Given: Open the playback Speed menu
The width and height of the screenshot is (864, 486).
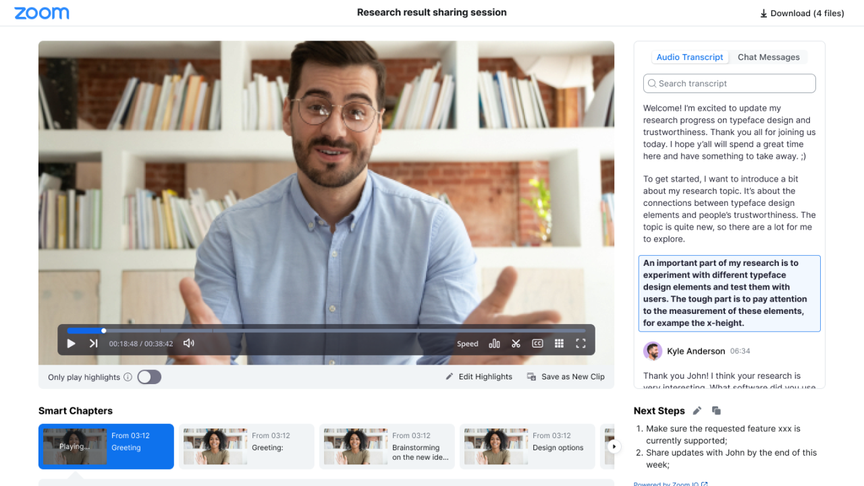Looking at the screenshot, I should point(467,344).
